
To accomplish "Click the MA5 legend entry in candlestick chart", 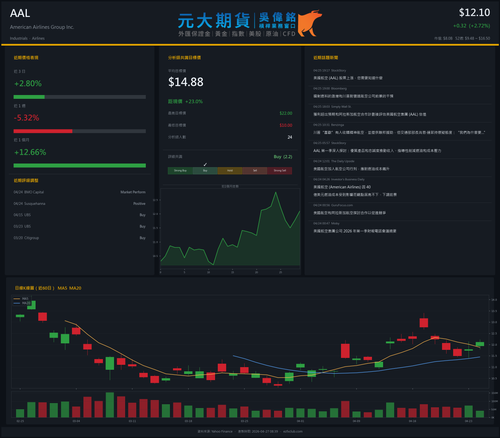I will [x=21, y=299].
